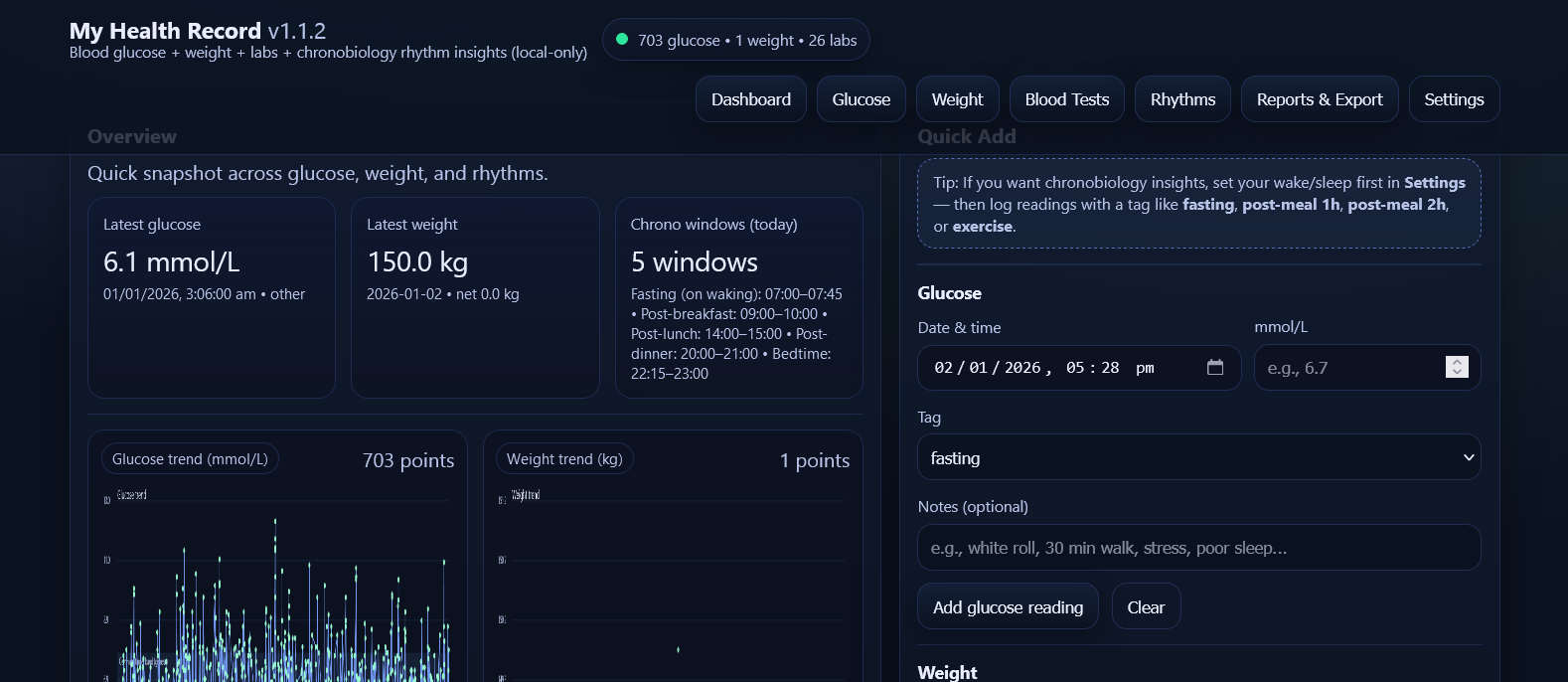Click into the mmol/L glucose value field

(x=1346, y=368)
